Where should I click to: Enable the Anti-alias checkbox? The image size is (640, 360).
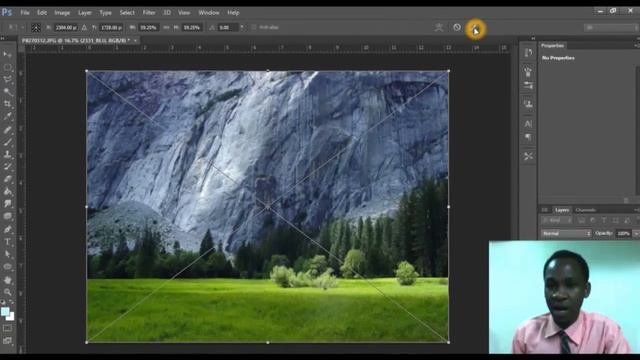coord(254,27)
